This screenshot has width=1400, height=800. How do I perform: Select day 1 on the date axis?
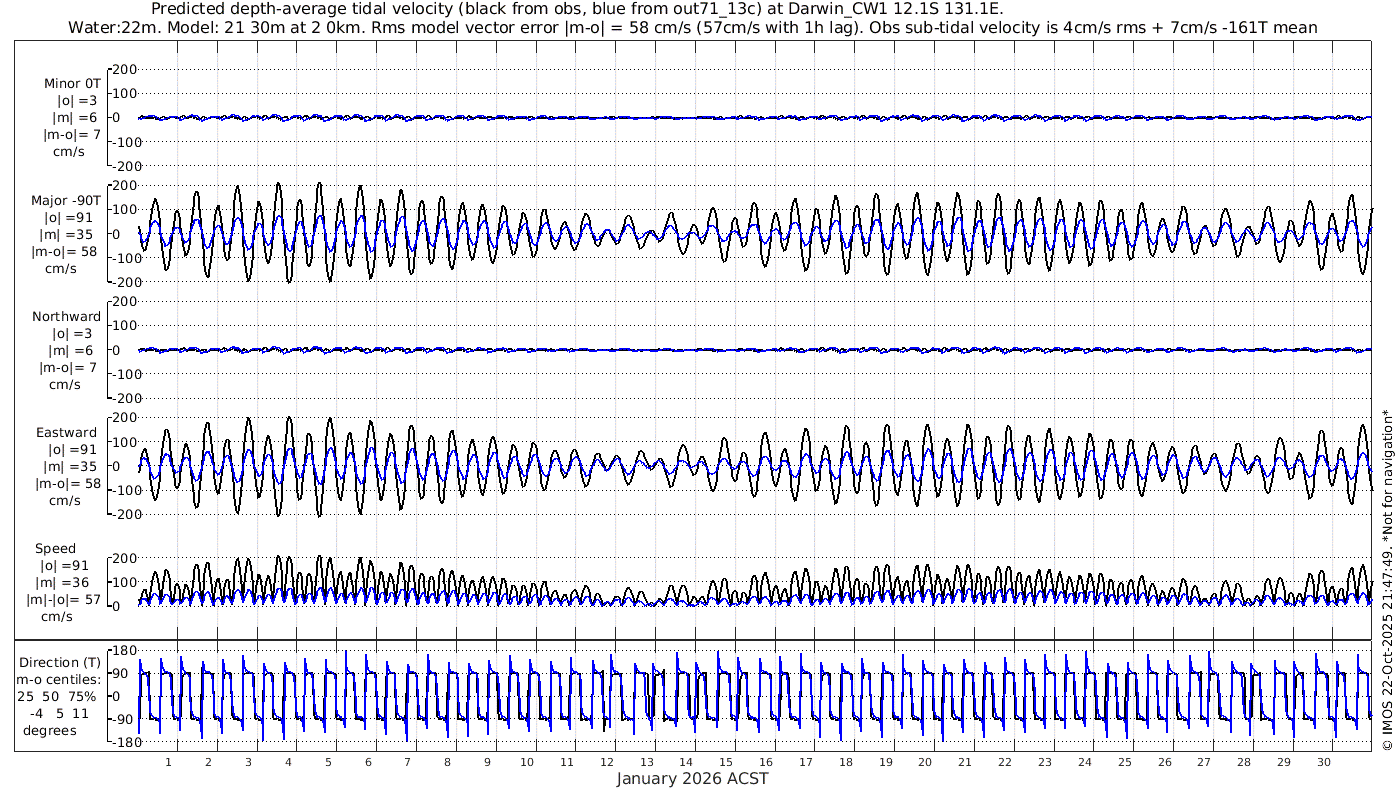point(168,762)
